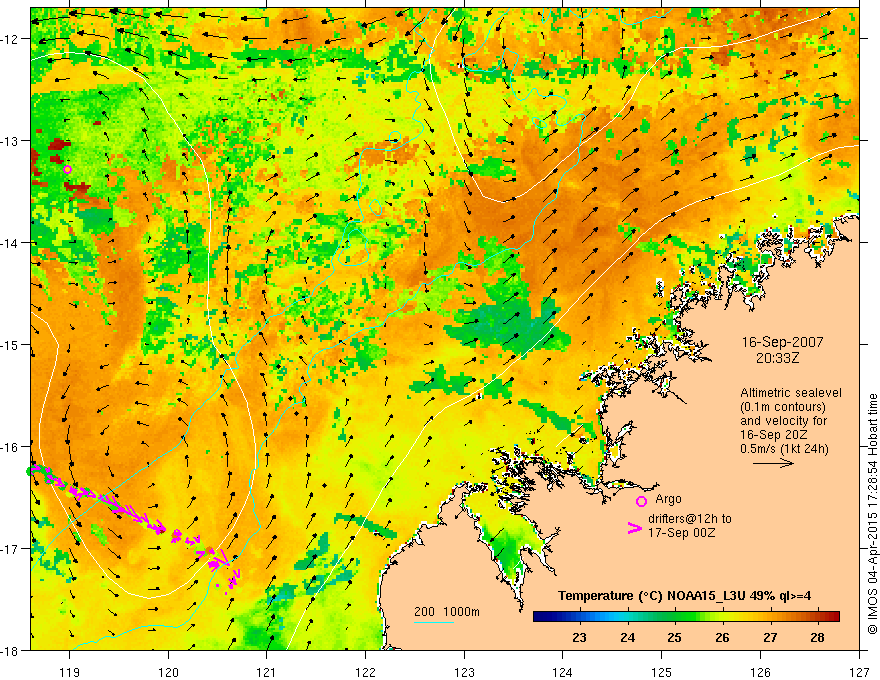The width and height of the screenshot is (880, 680).
Task: Click the color bar tick label '24'
Action: pyautogui.click(x=627, y=637)
